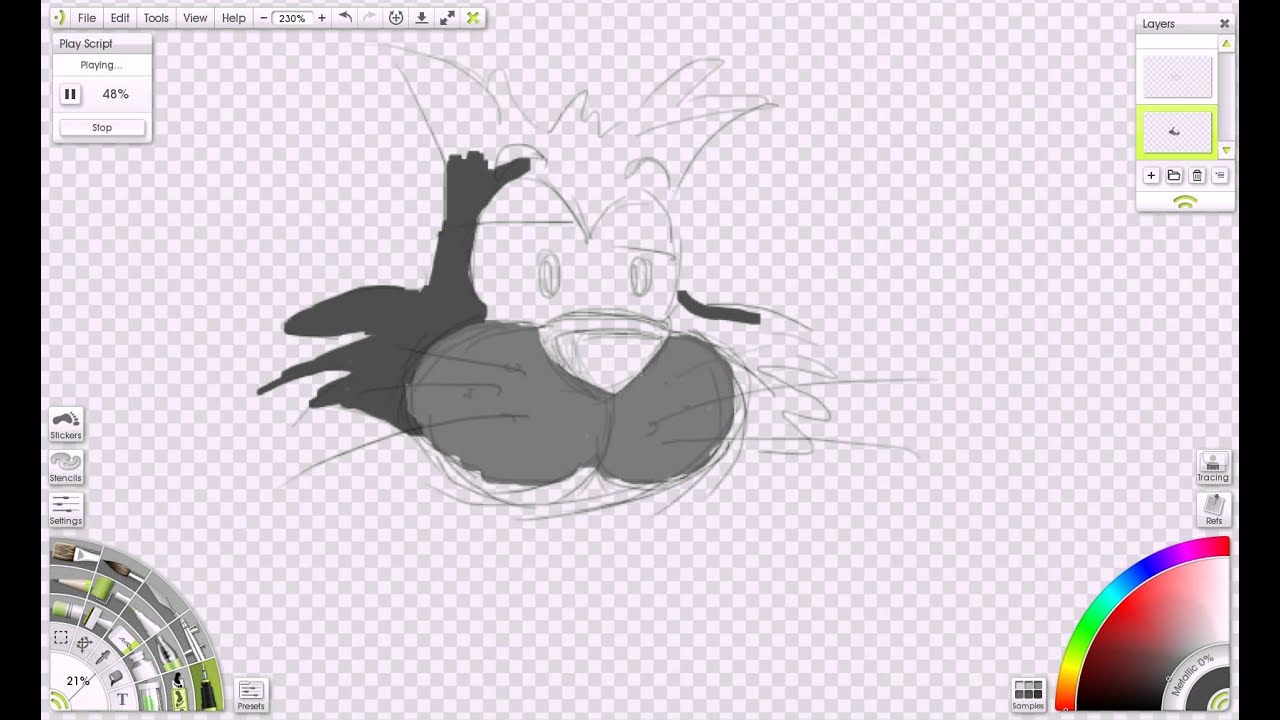Click Layers panel up arrow
This screenshot has width=1280, height=720.
[1226, 44]
